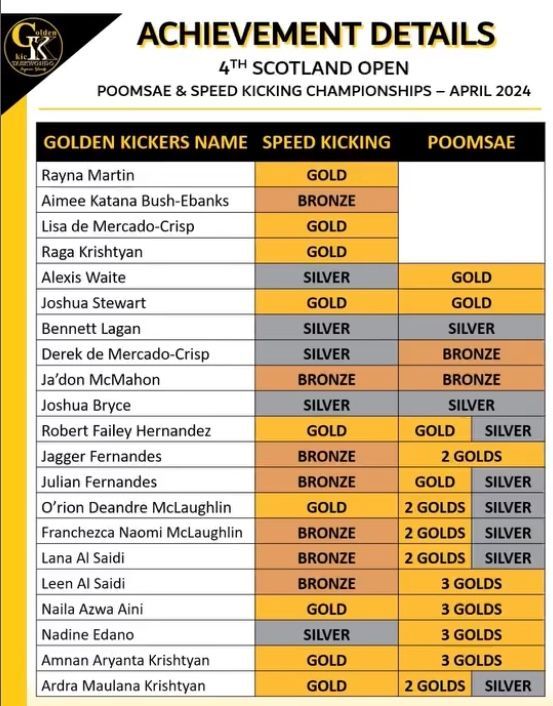Viewport: 553px width, 706px height.
Task: Select the Achievement Details title
Action: pyautogui.click(x=316, y=34)
